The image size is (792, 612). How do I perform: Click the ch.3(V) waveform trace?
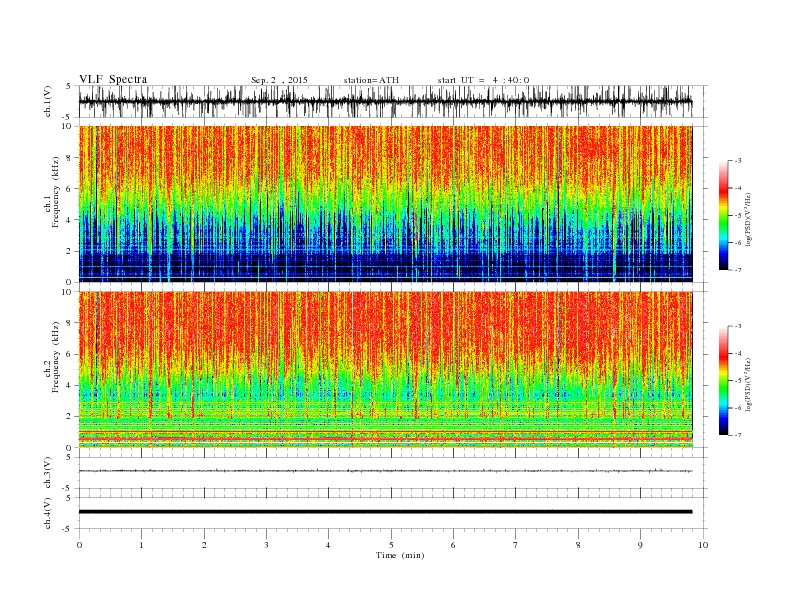tap(385, 471)
